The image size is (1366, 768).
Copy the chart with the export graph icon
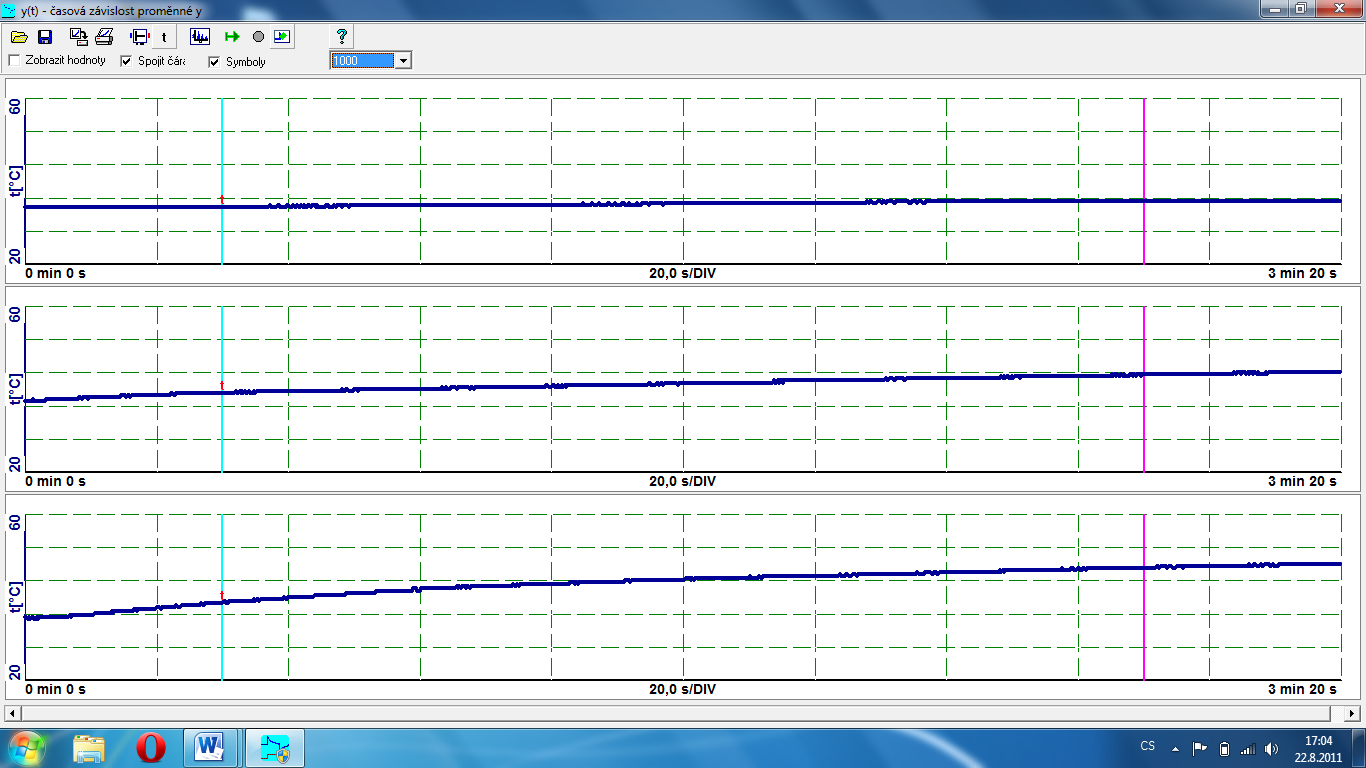click(79, 37)
